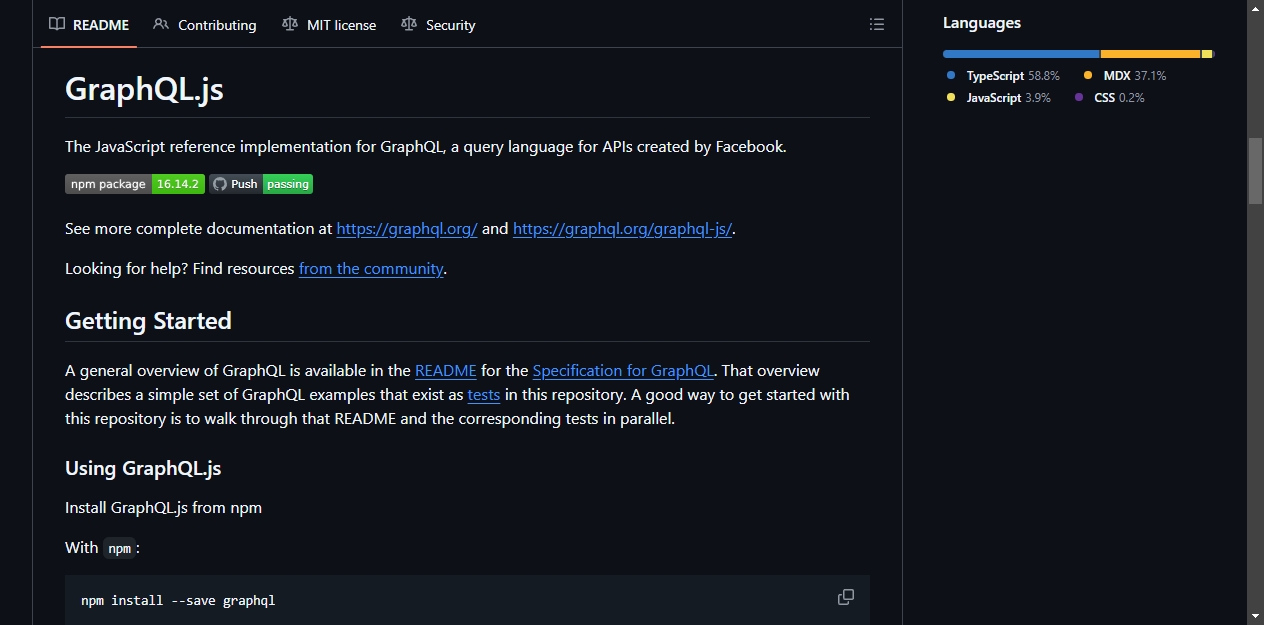Open the MIT license tab
The image size is (1264, 625).
(x=329, y=25)
